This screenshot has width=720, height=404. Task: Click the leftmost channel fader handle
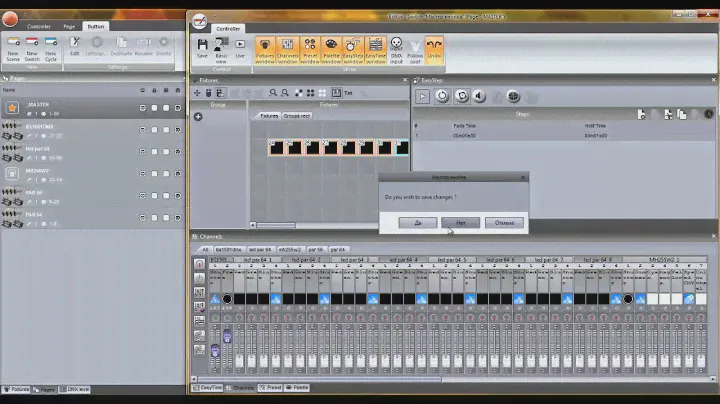[215, 349]
